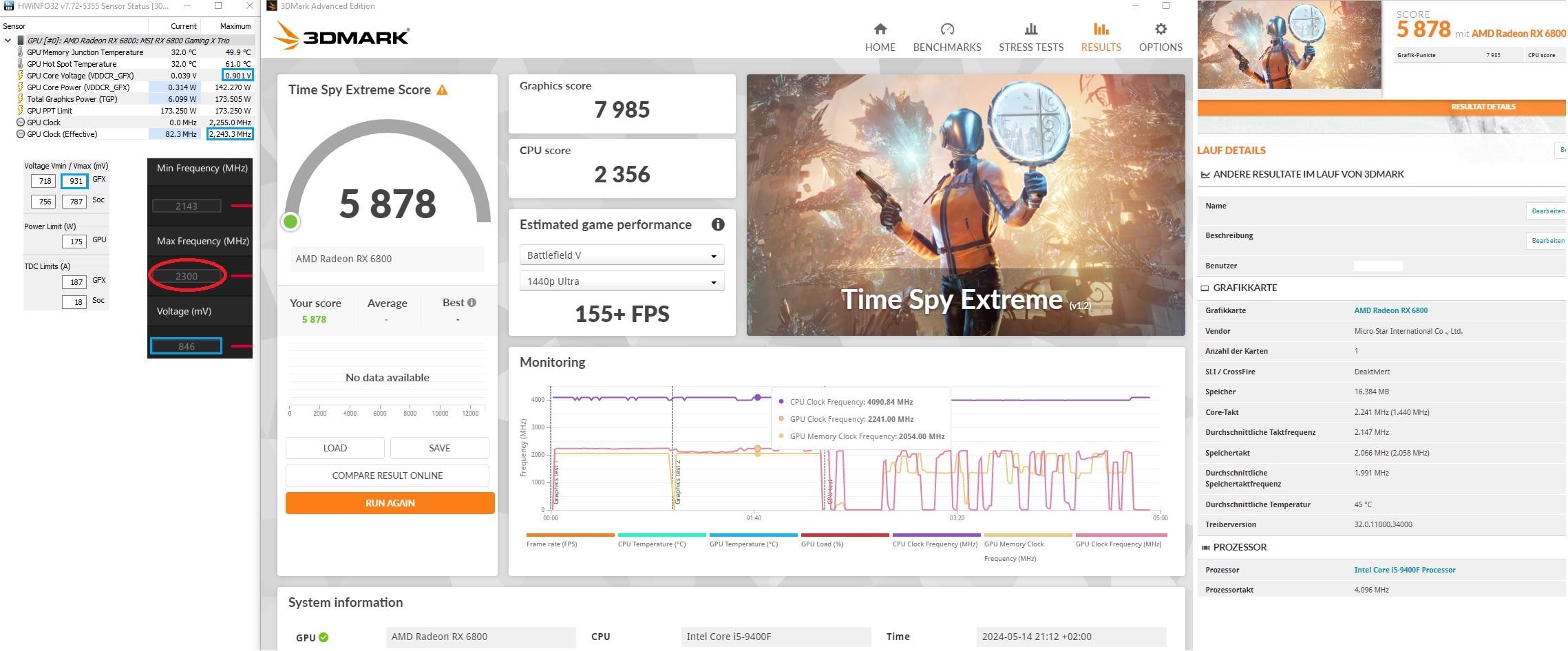Click monitor icon beside GRAFIKKARTE heading
The image size is (1568, 651).
[1205, 288]
